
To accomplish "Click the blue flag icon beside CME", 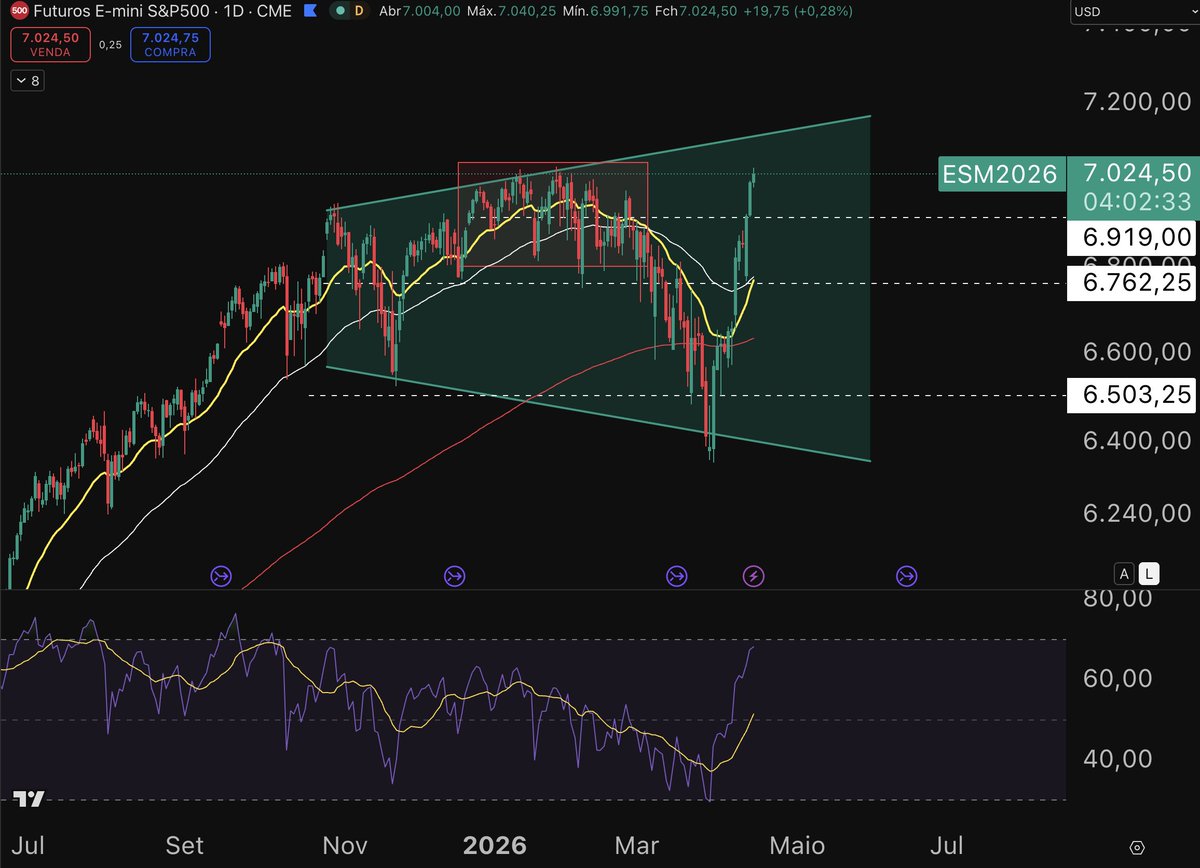I will [311, 11].
